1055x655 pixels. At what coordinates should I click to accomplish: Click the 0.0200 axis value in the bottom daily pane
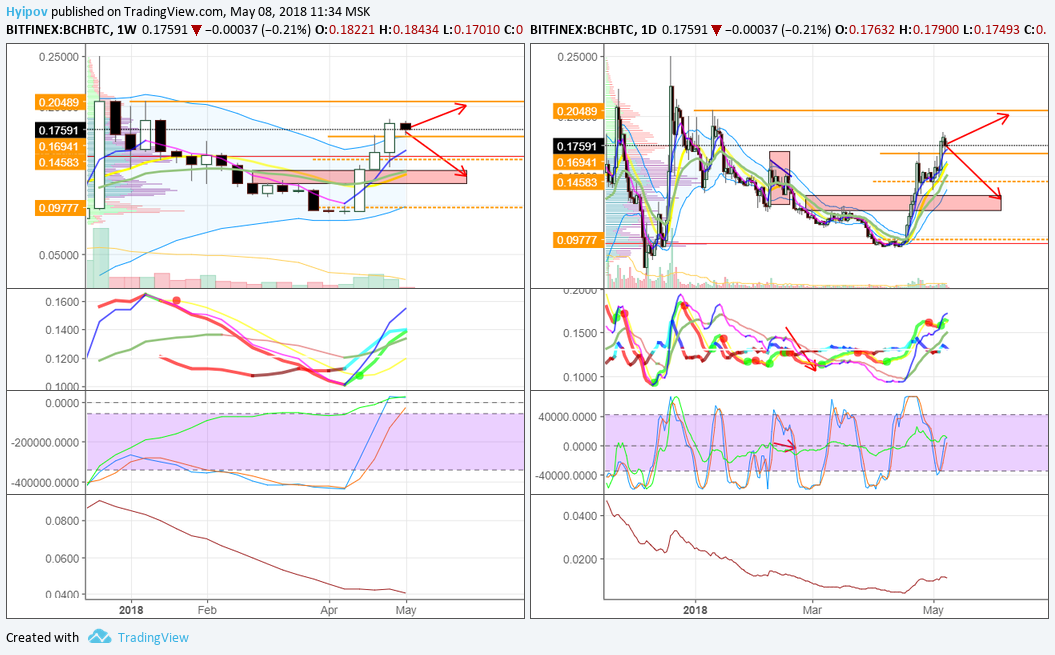[580, 559]
